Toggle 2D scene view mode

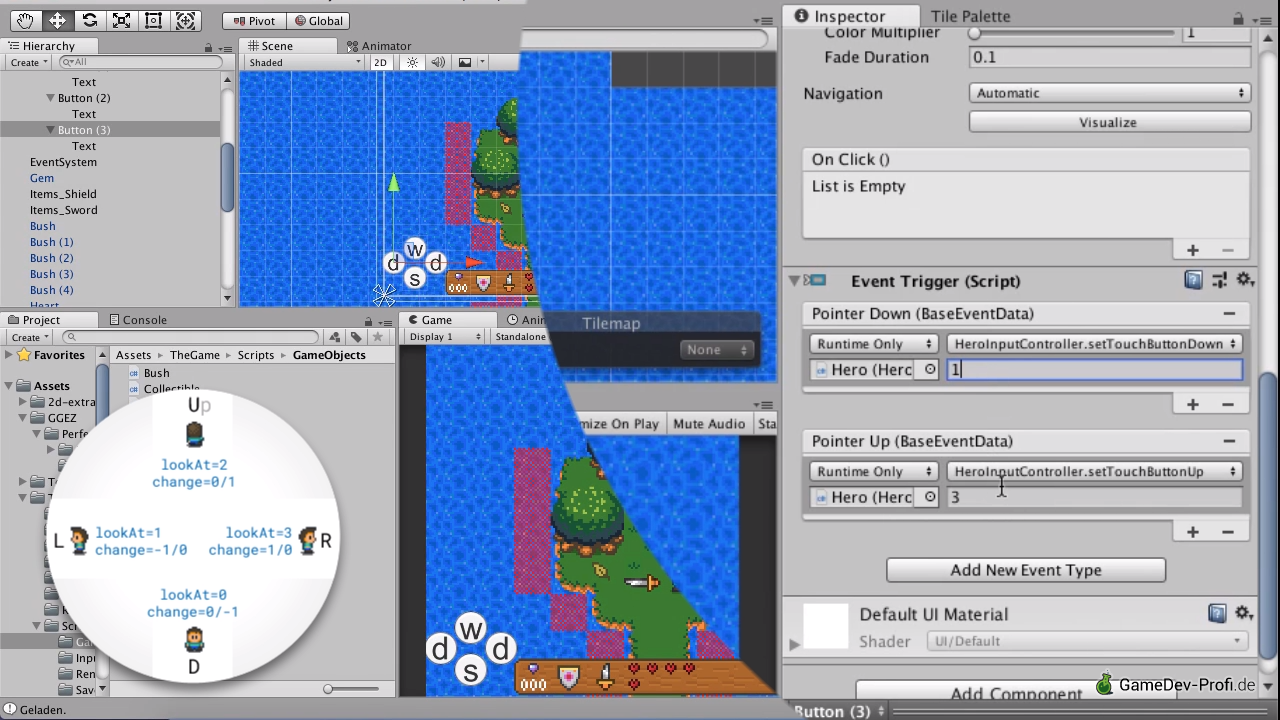380,62
